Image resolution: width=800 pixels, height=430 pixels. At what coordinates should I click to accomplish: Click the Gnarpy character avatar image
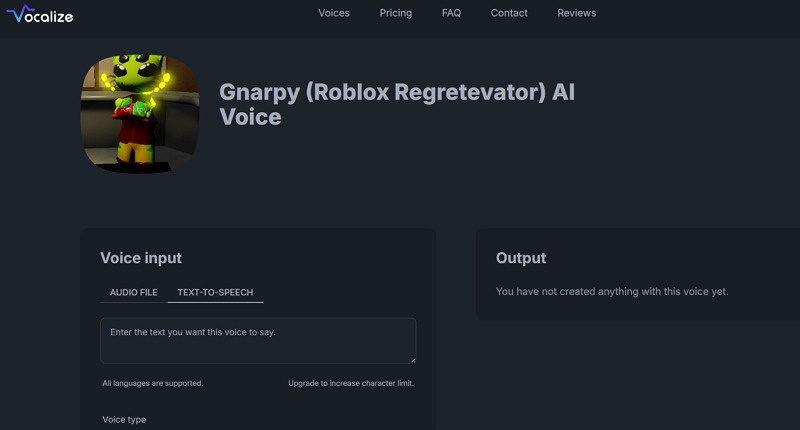tap(140, 113)
